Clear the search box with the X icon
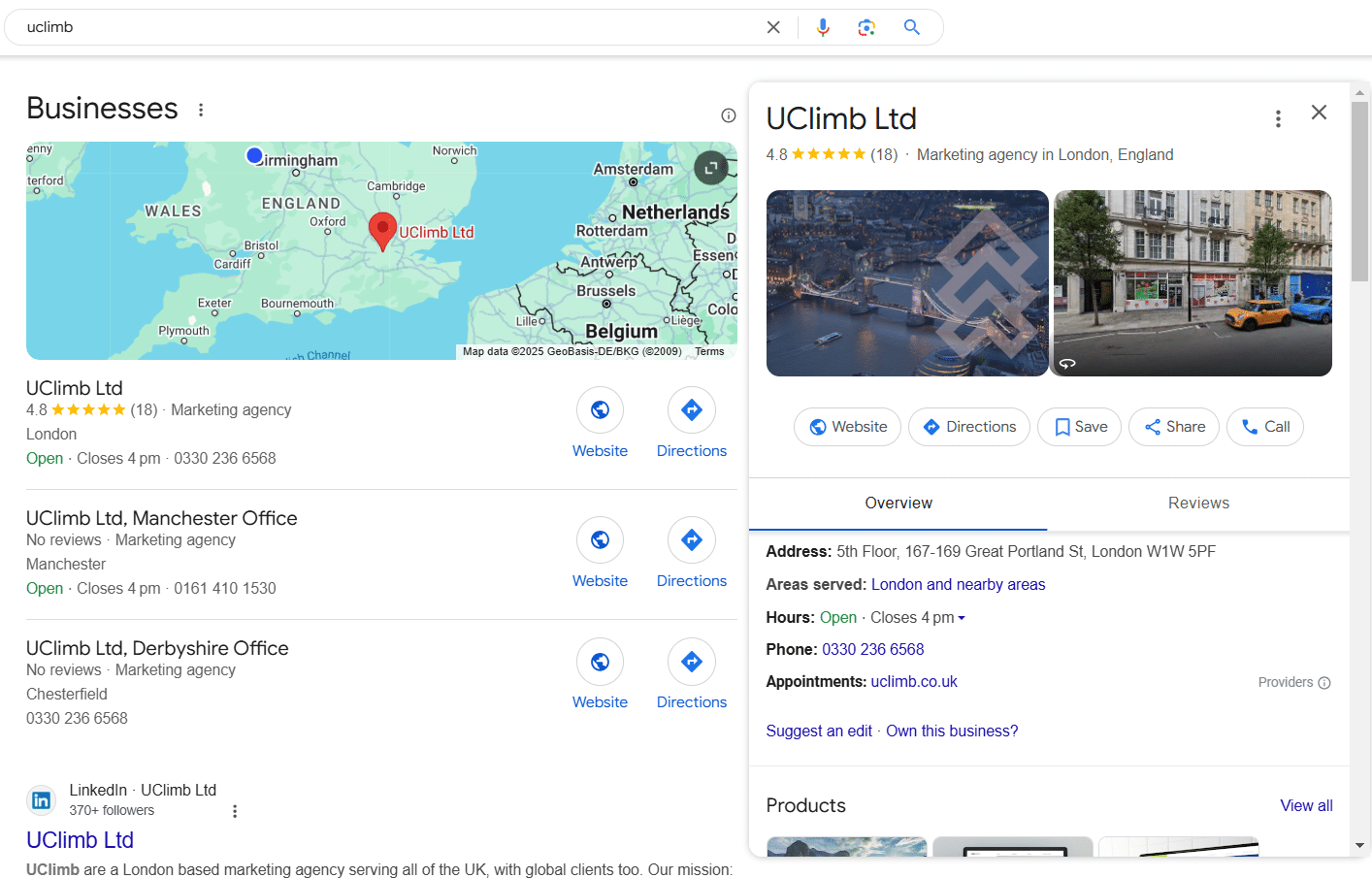The width and height of the screenshot is (1372, 878). [x=773, y=26]
